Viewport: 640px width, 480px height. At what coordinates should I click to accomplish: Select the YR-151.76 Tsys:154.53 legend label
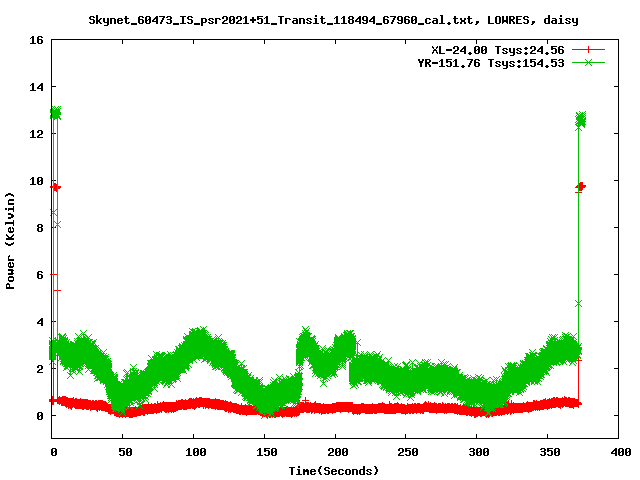(491, 63)
